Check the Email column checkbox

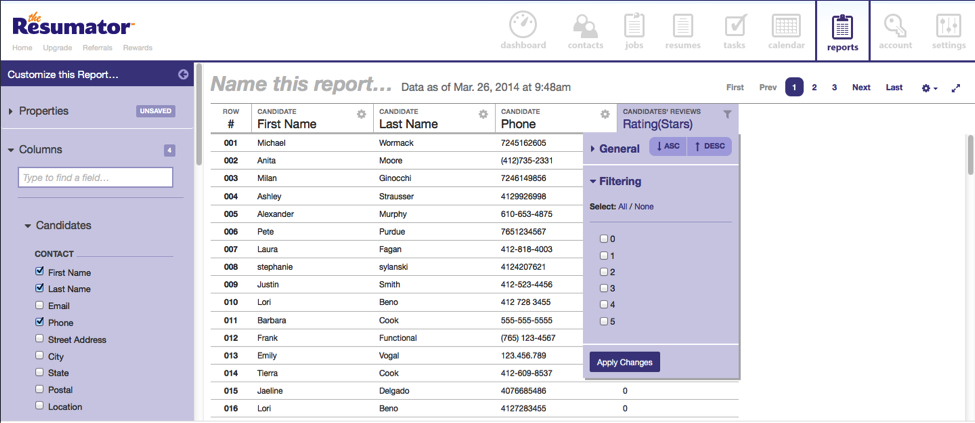pyautogui.click(x=40, y=306)
